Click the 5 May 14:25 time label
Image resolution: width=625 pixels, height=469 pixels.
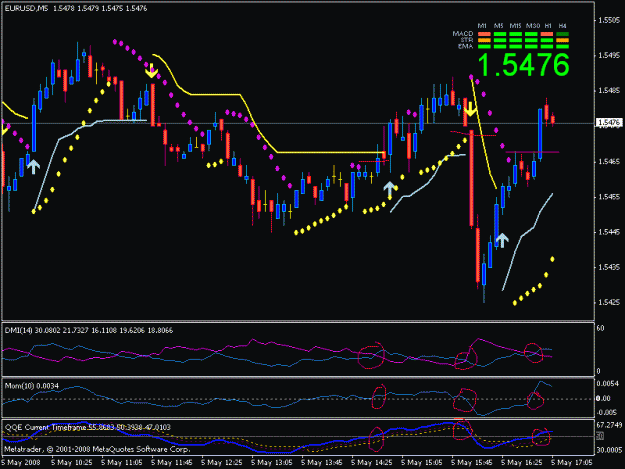pos(372,462)
